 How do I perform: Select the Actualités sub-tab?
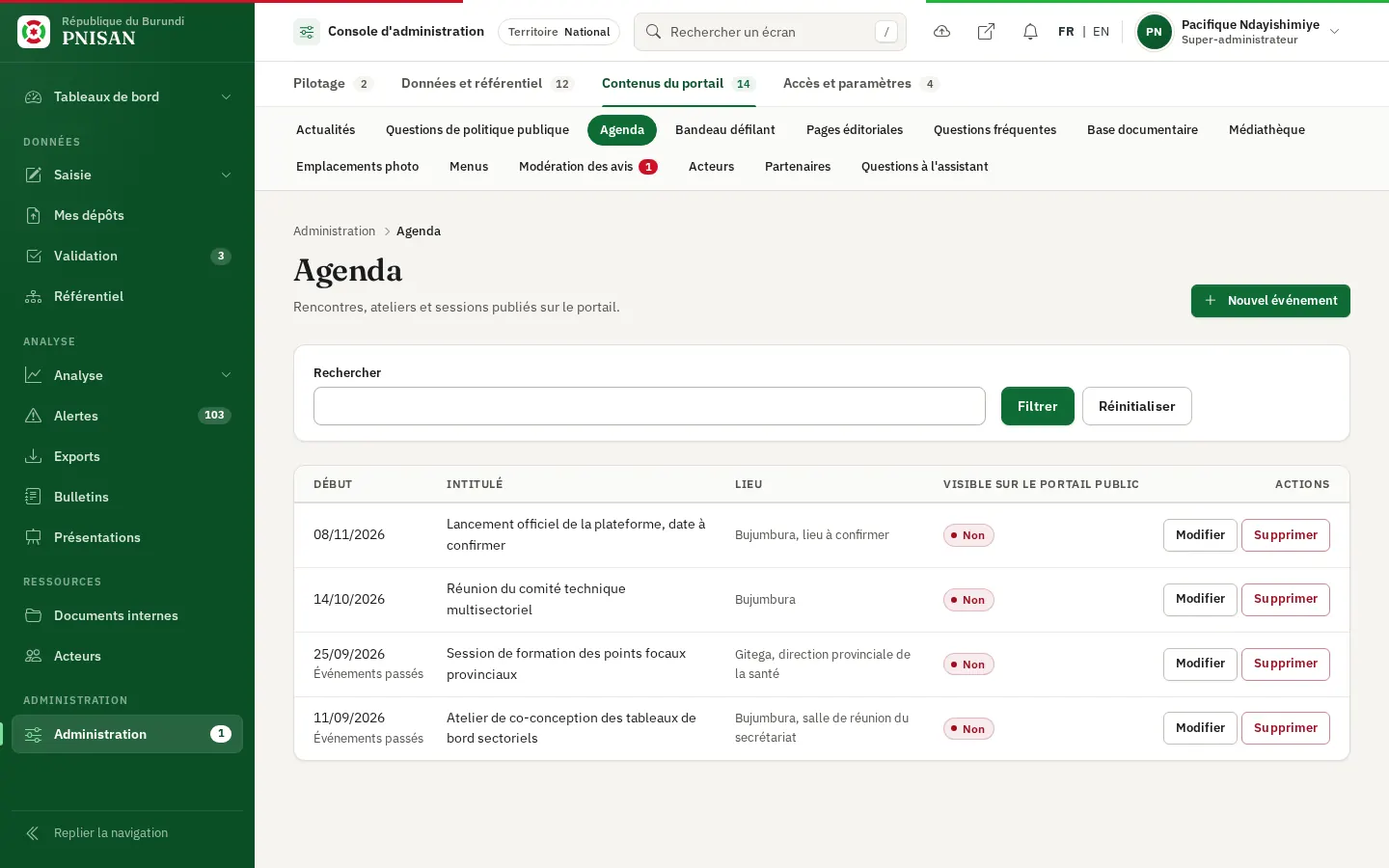click(x=326, y=130)
